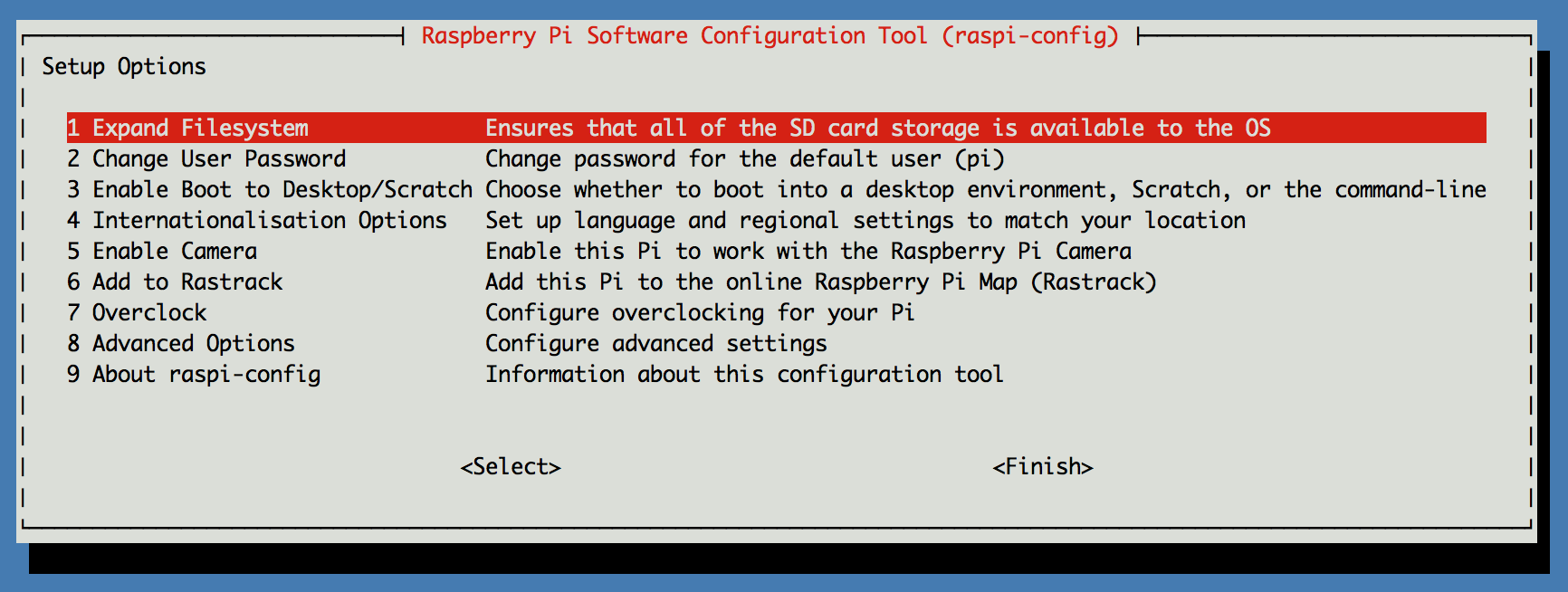Open Advanced Options menu entry
Viewport: 1568px width, 592px height.
click(x=776, y=343)
